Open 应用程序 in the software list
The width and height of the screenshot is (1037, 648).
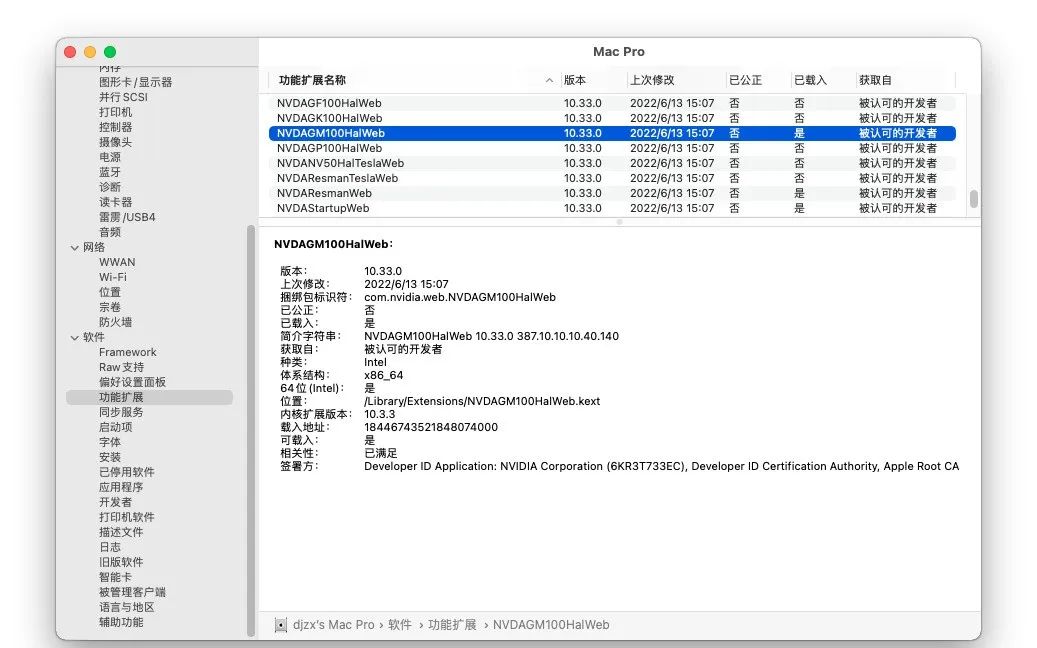pos(120,487)
